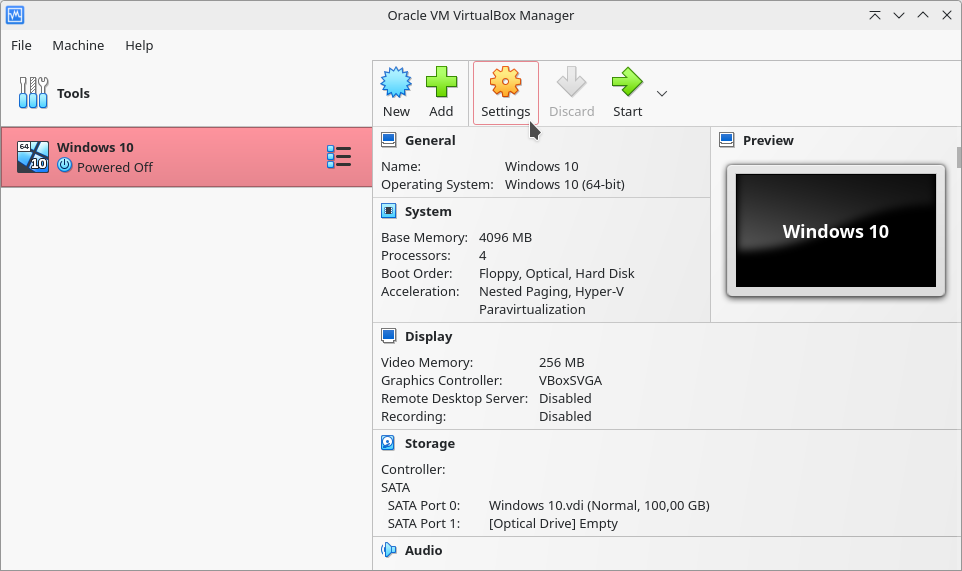Open the Display section header link

click(x=428, y=337)
